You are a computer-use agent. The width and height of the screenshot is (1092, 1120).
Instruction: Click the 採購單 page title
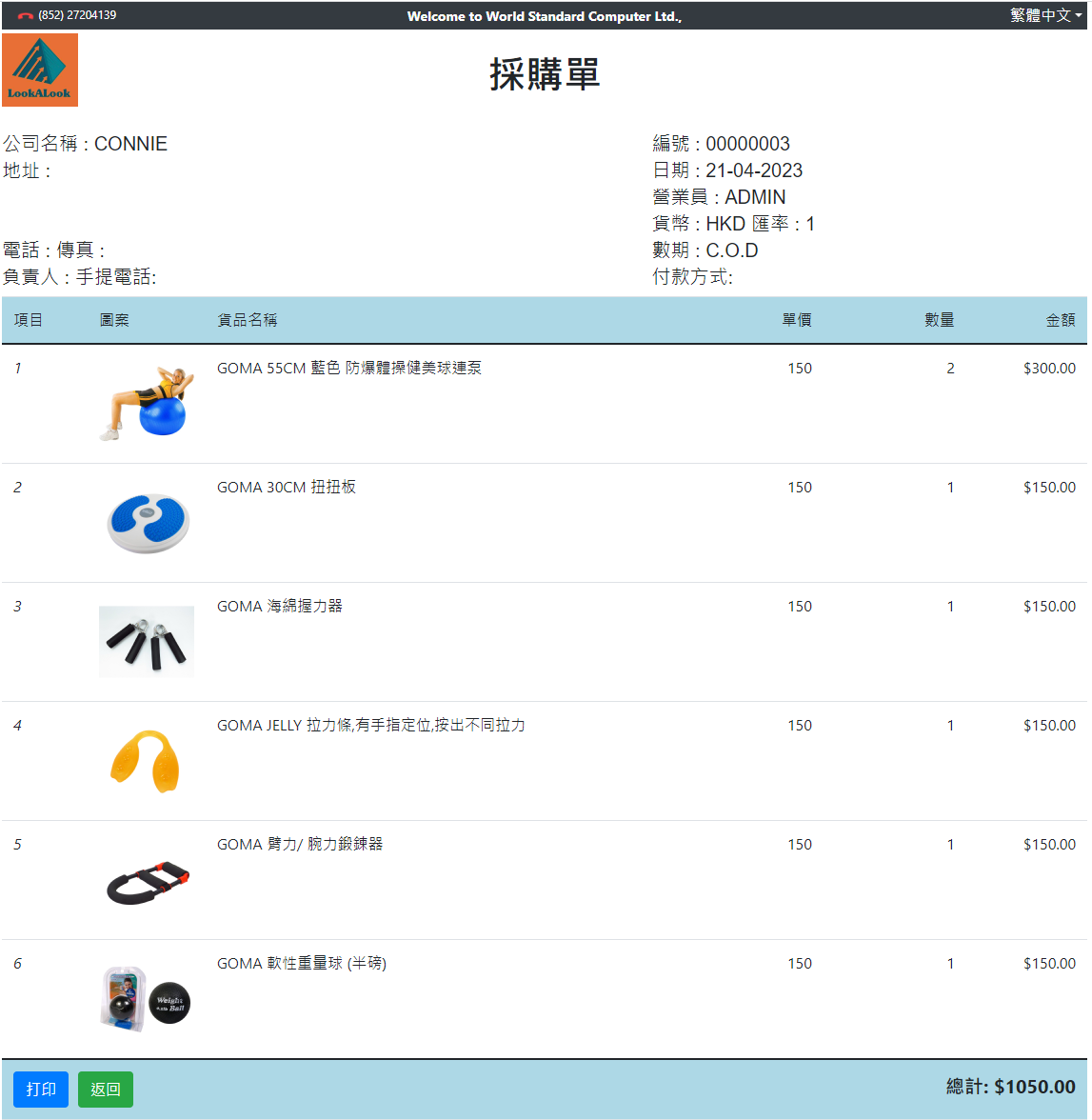545,74
